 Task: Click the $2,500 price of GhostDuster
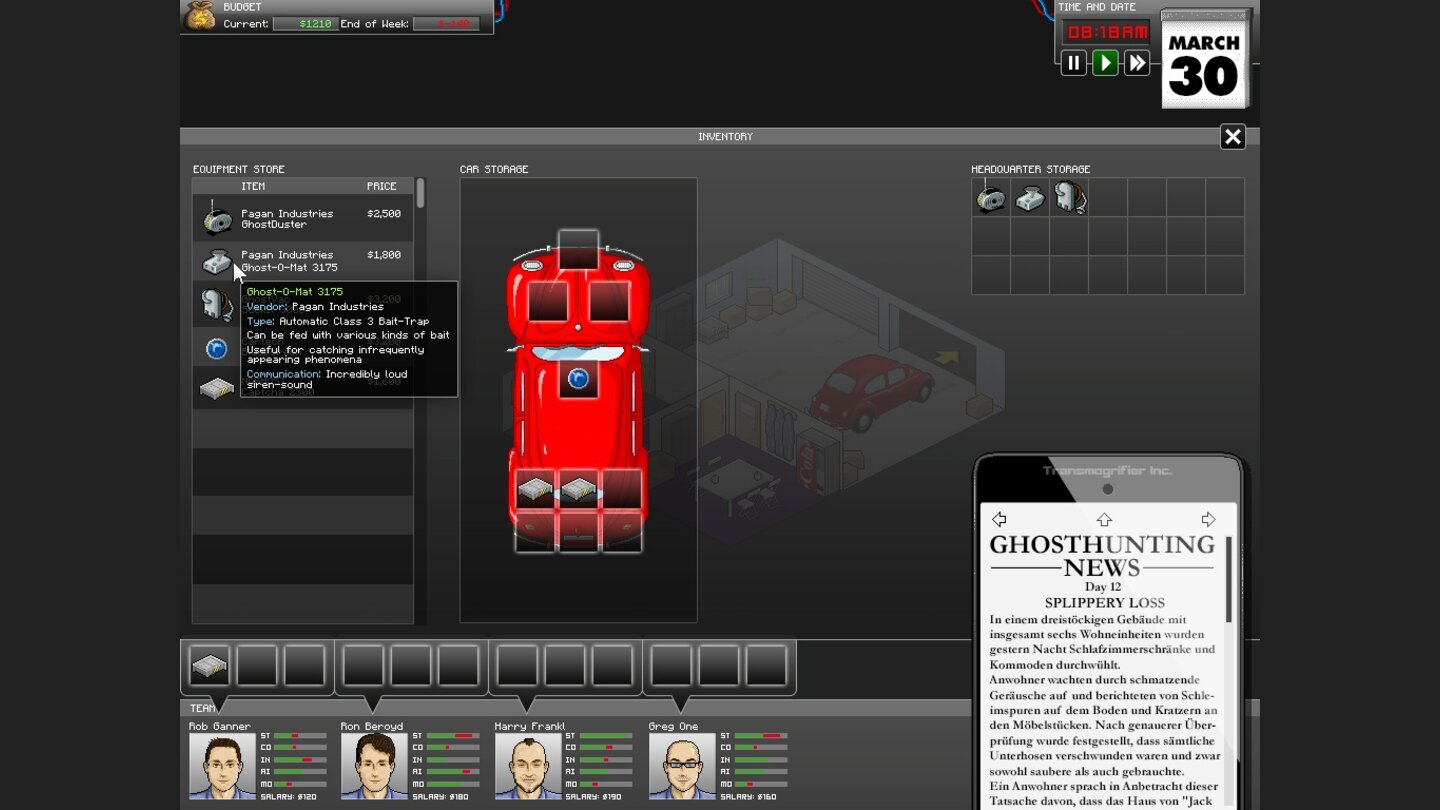(x=384, y=214)
